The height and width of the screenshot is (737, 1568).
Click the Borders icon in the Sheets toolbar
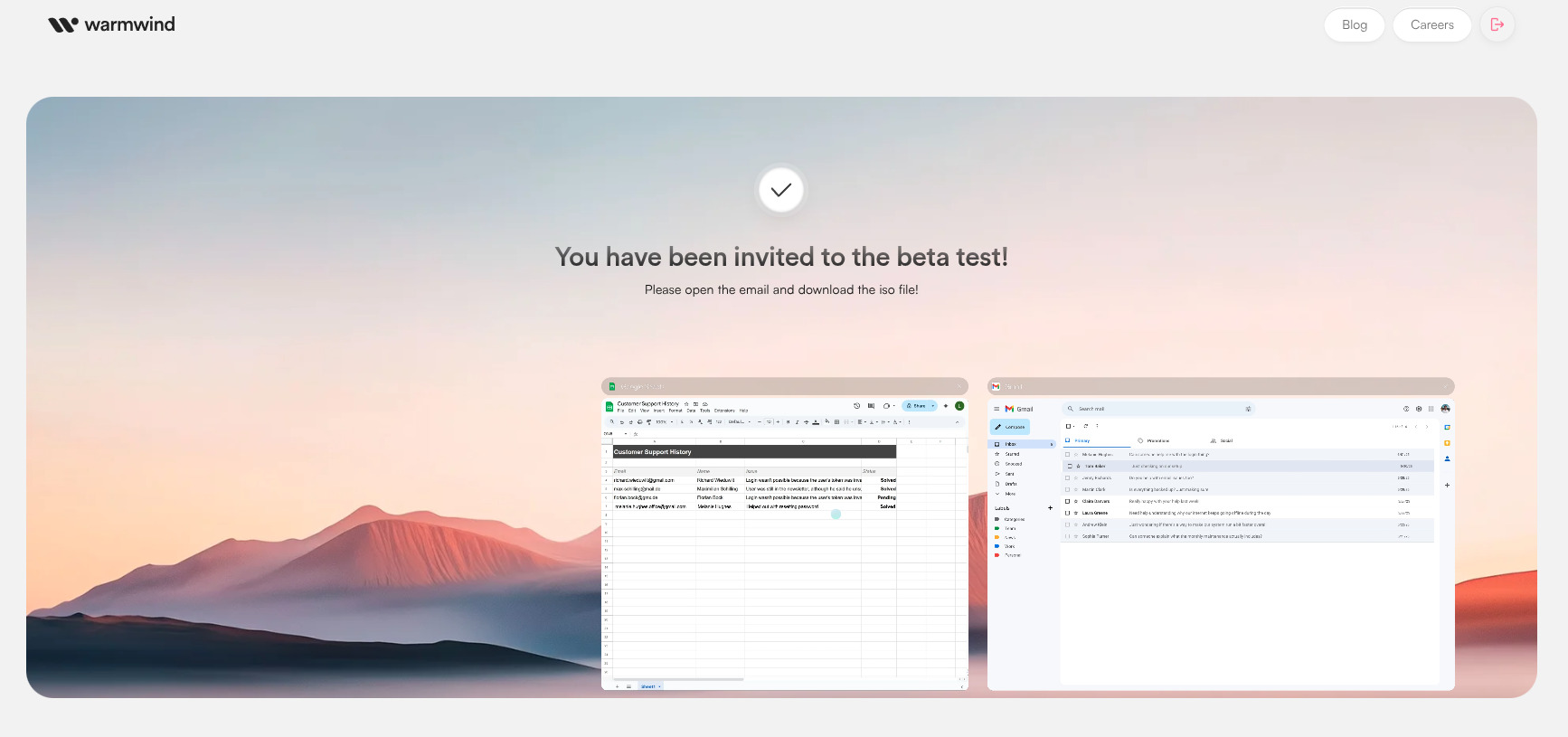coord(836,422)
